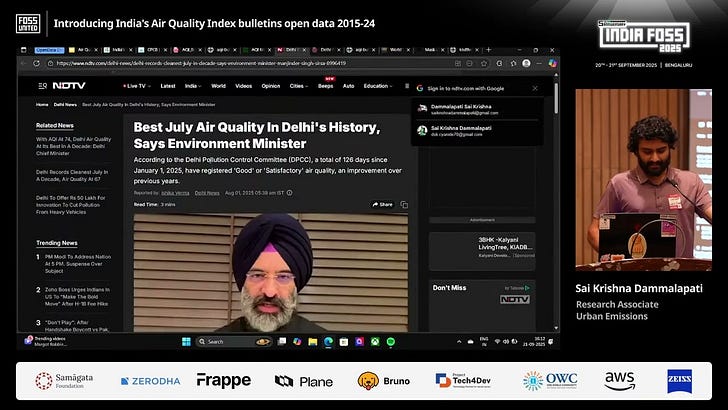Open the Copilot icon in the browser toolbar
Screen dimensions: 728x410
coord(552,63)
